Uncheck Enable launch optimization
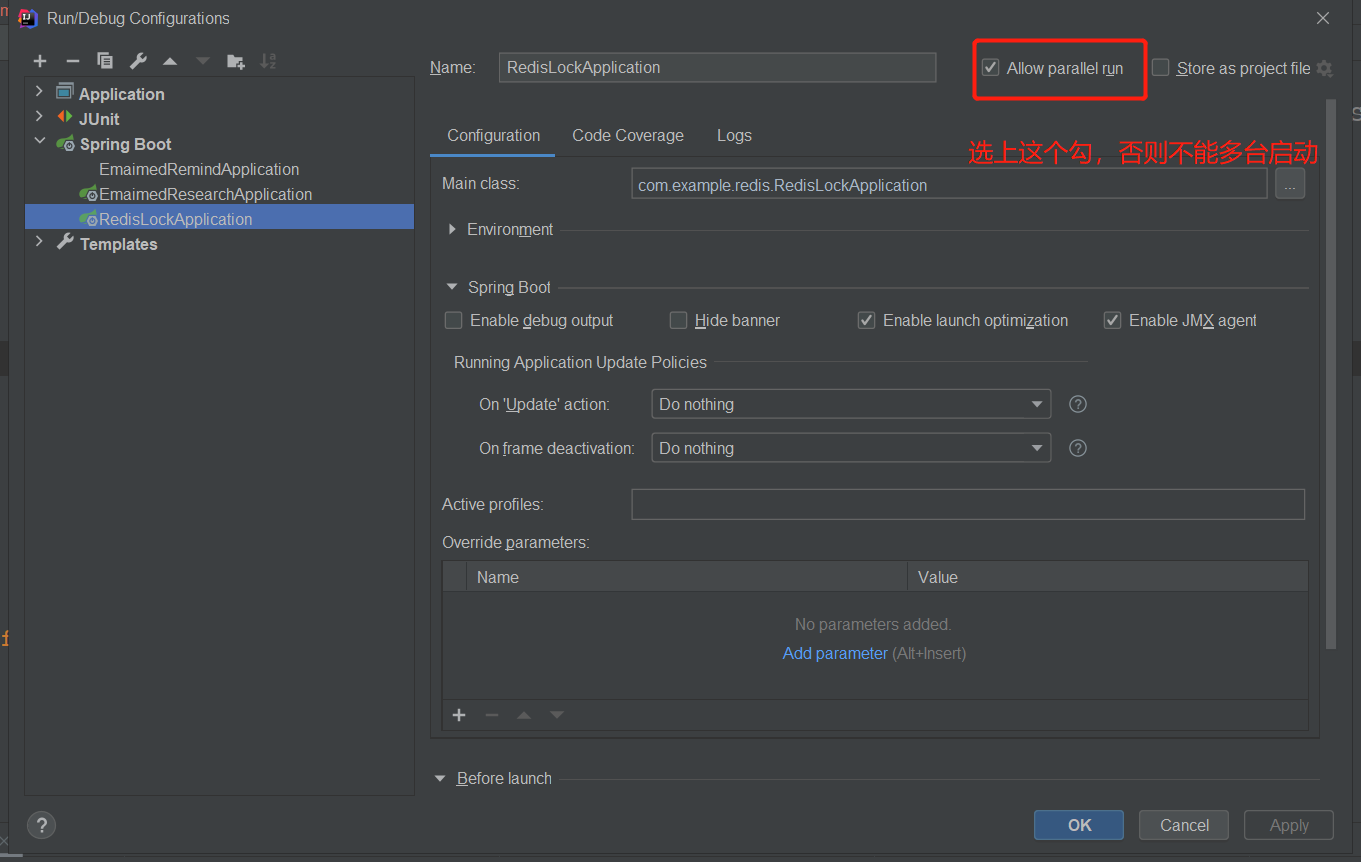 coord(866,320)
